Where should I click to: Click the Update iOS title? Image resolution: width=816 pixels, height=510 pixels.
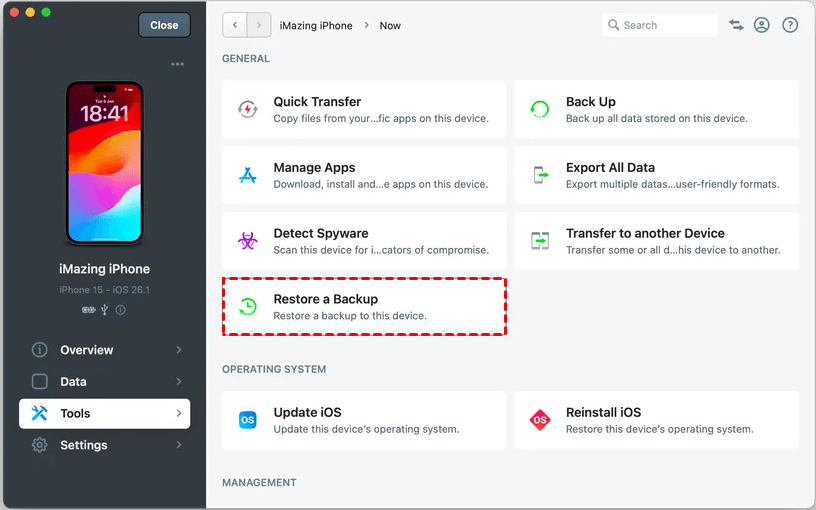click(x=308, y=412)
